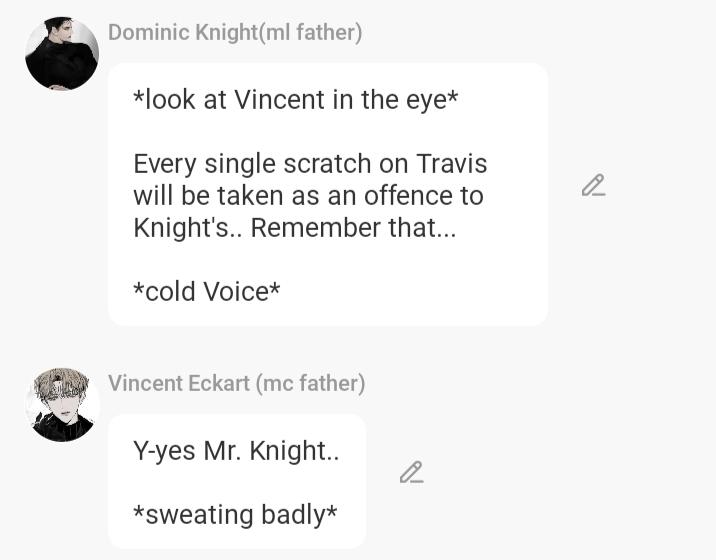
Task: Open Dominic Knight's profile avatar
Action: click(62, 54)
